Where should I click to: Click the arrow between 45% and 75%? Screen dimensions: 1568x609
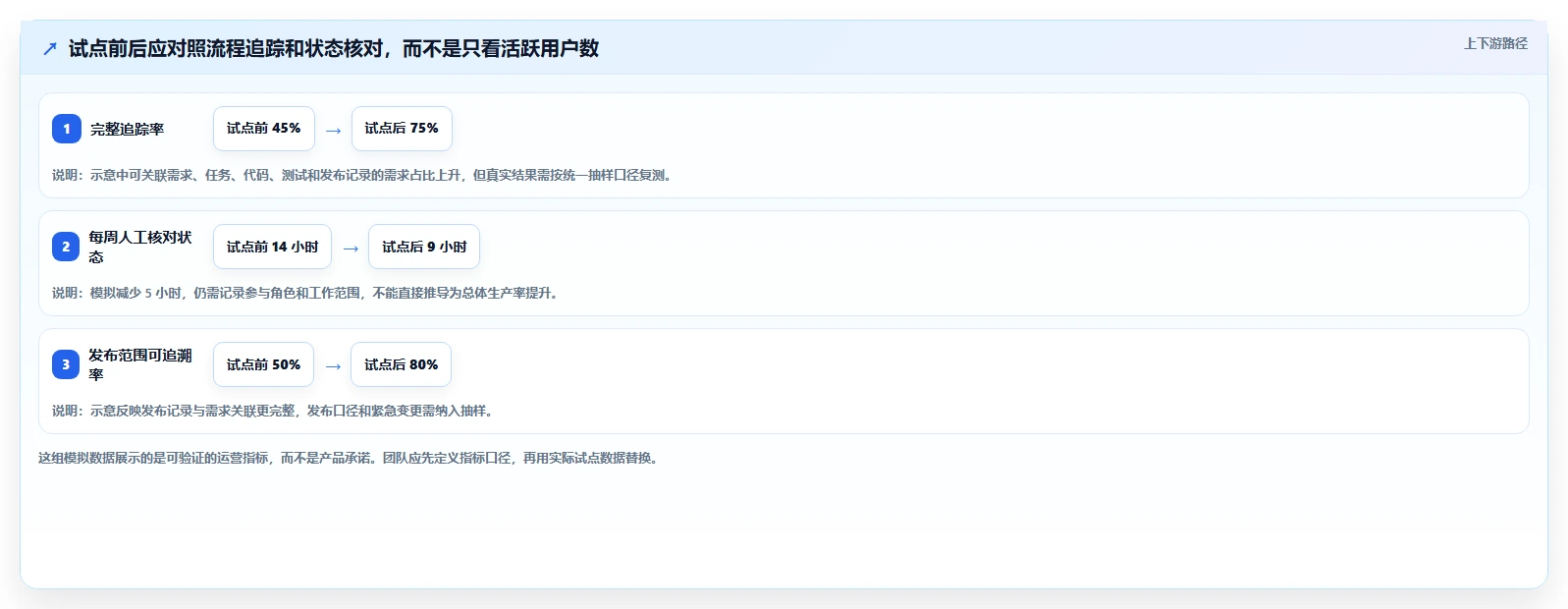point(334,130)
